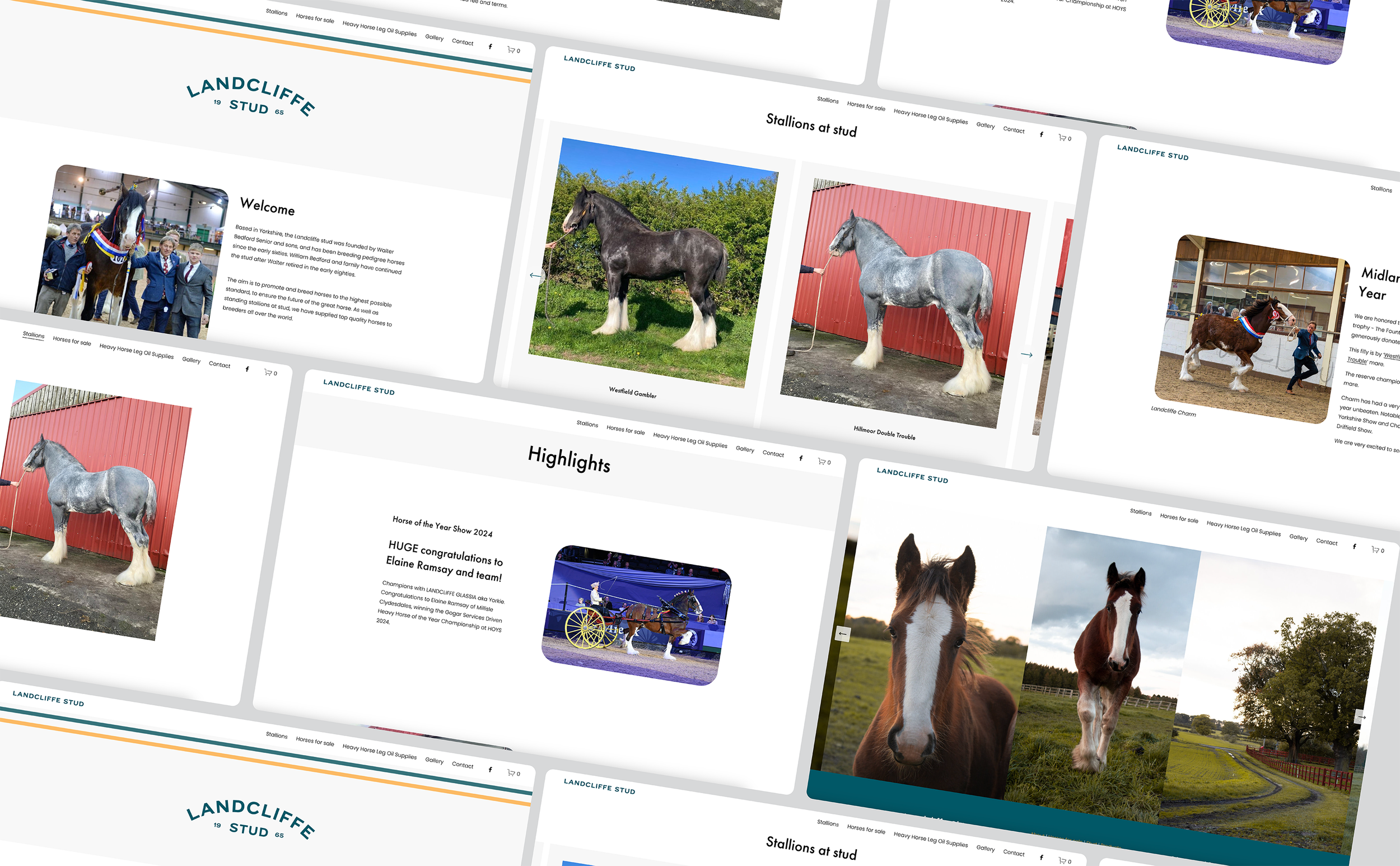Screen dimensions: 1400x866
Task: Click Facebook icon in the gallery slideshow page header
Action: pos(1354,546)
